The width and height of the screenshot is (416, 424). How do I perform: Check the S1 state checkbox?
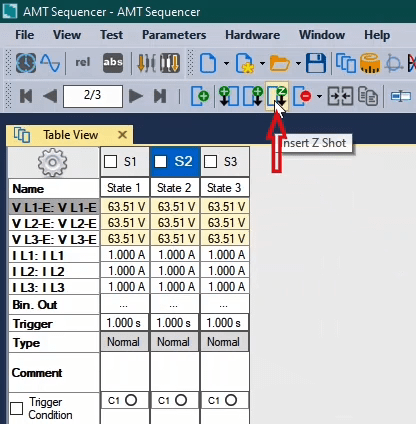coord(110,162)
